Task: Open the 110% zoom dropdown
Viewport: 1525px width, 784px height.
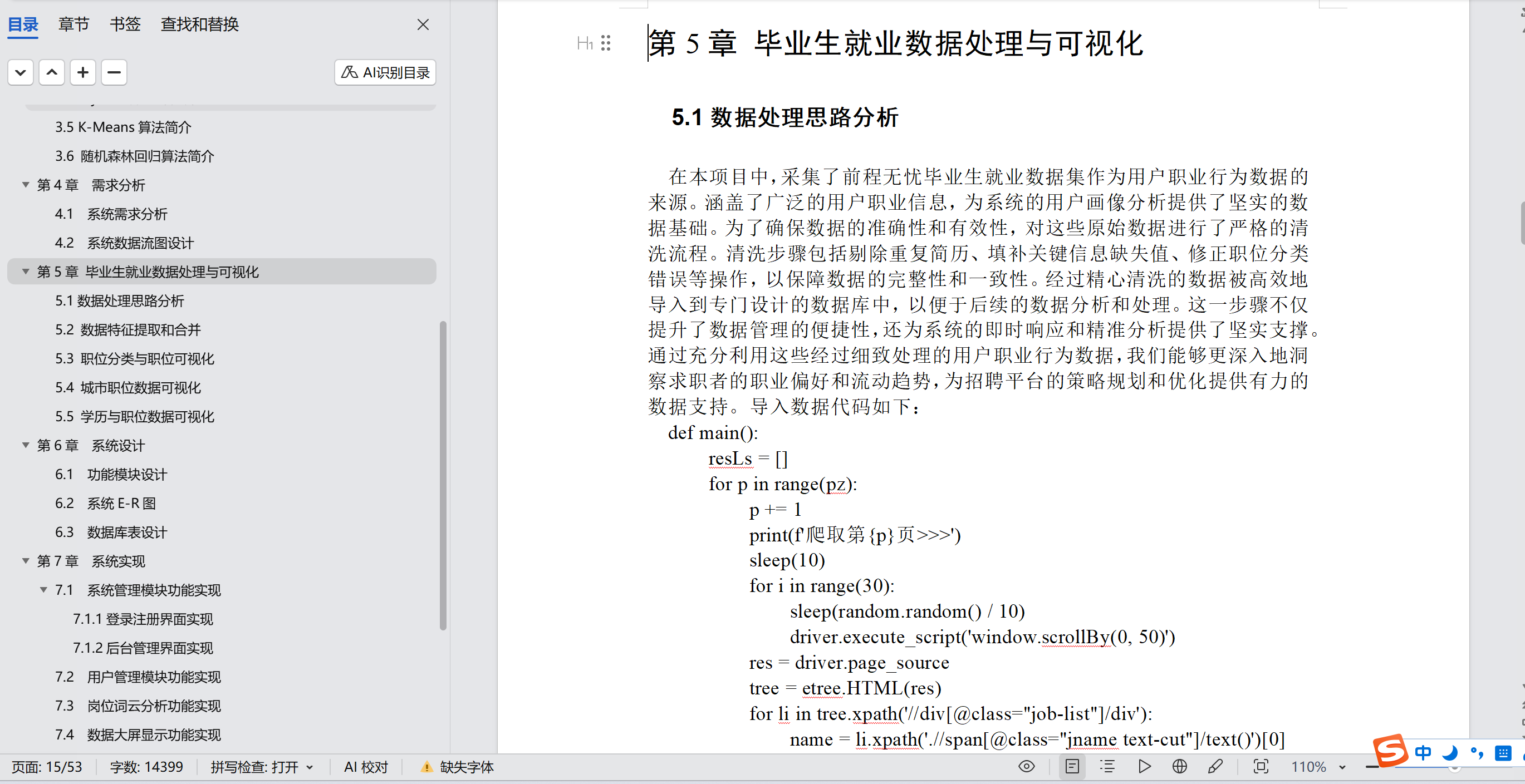Action: pyautogui.click(x=1318, y=767)
